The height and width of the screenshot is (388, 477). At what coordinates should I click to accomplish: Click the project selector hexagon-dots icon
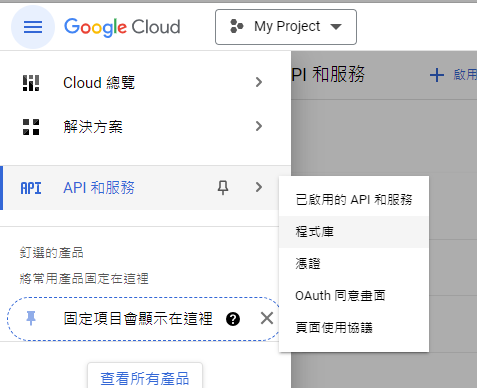[237, 26]
